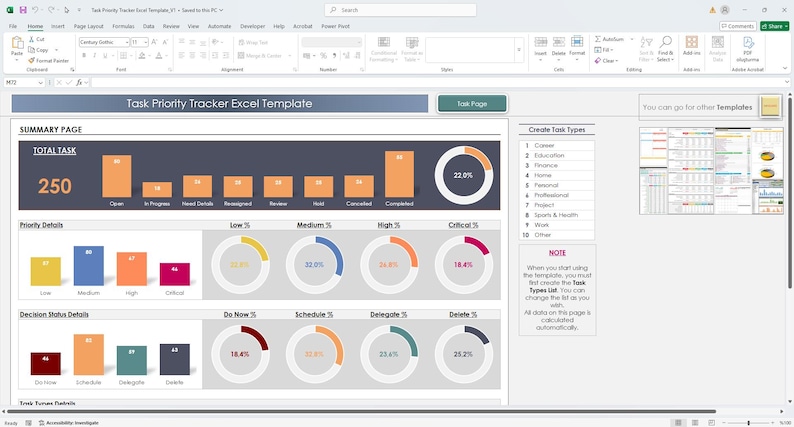
Task: Click the Clear eraser icon
Action: pyautogui.click(x=598, y=60)
